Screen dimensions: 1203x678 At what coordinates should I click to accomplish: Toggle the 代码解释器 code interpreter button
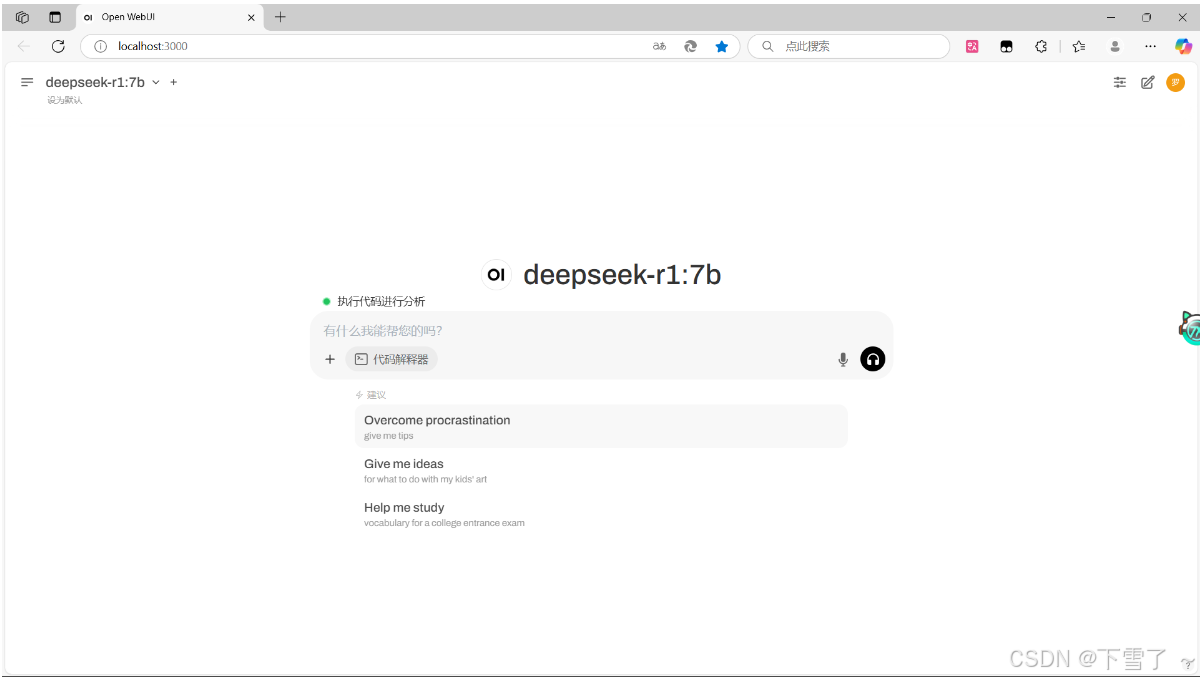click(x=391, y=359)
